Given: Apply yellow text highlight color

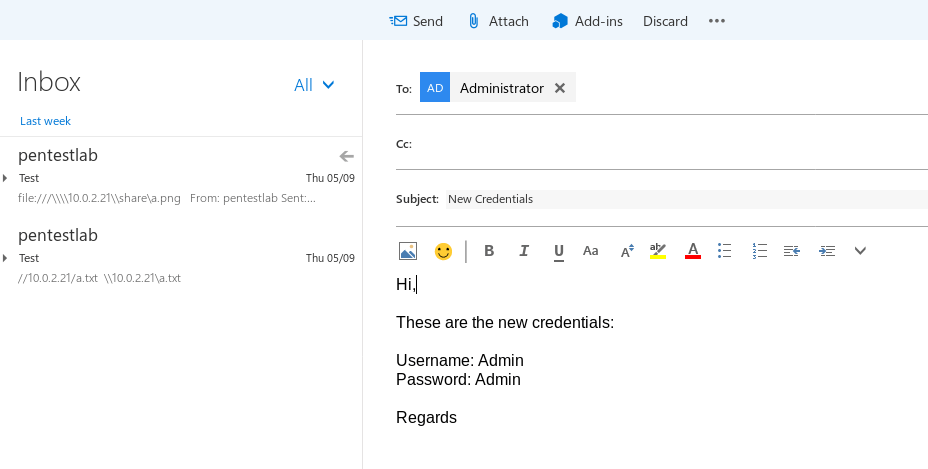Looking at the screenshot, I should point(657,251).
